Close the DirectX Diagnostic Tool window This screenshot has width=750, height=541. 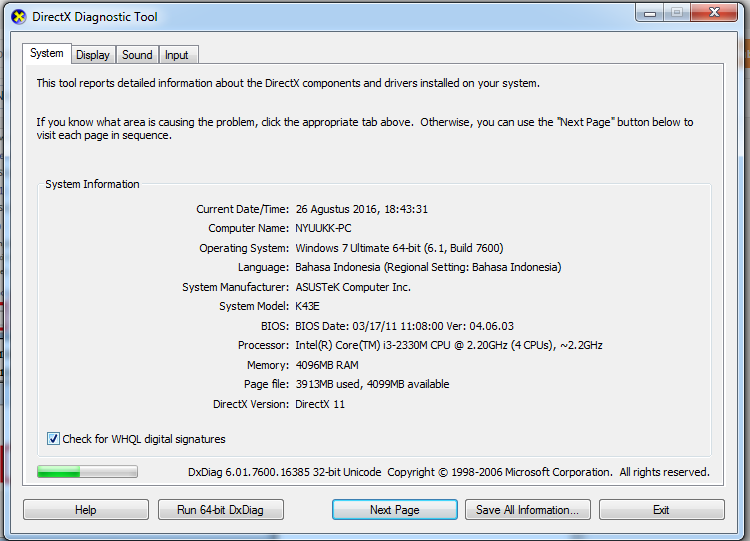(x=714, y=13)
